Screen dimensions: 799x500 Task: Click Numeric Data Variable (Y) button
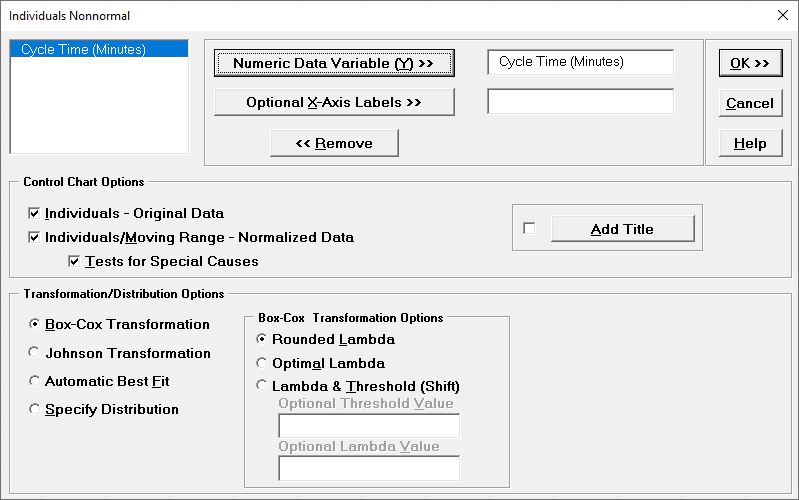click(334, 63)
